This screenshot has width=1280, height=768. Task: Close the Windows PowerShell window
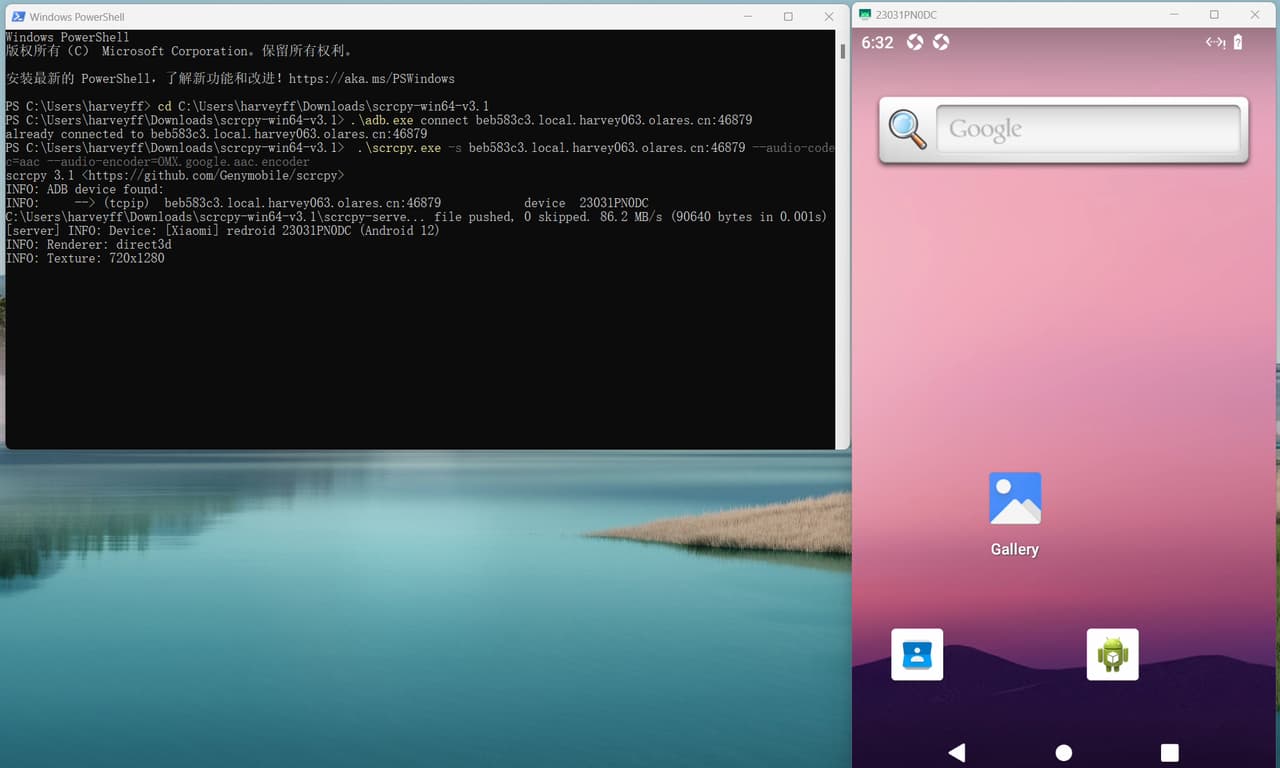(829, 17)
